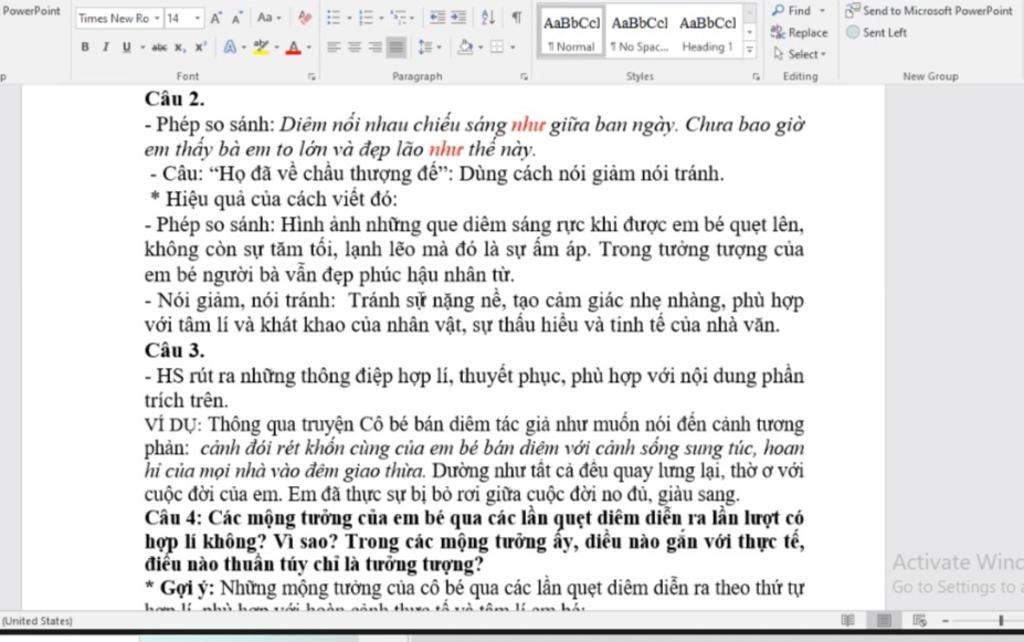
Task: Toggle Italic formatting
Action: click(105, 47)
